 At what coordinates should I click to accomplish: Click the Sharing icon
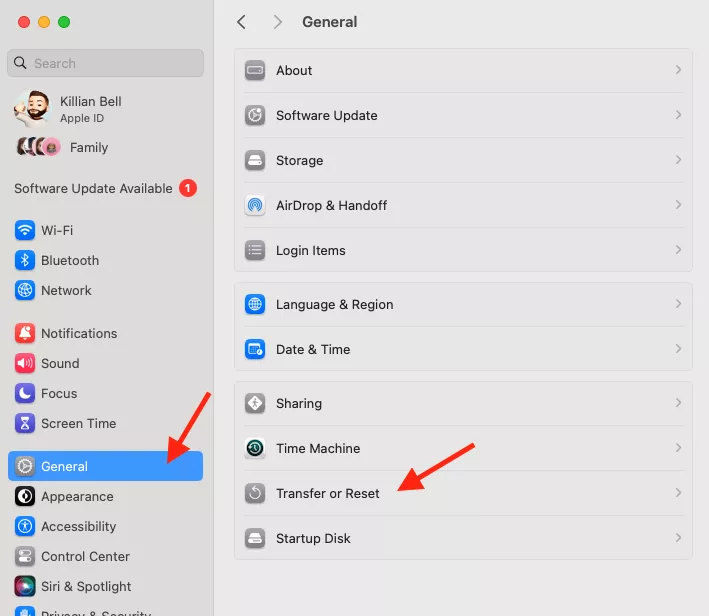(x=255, y=403)
